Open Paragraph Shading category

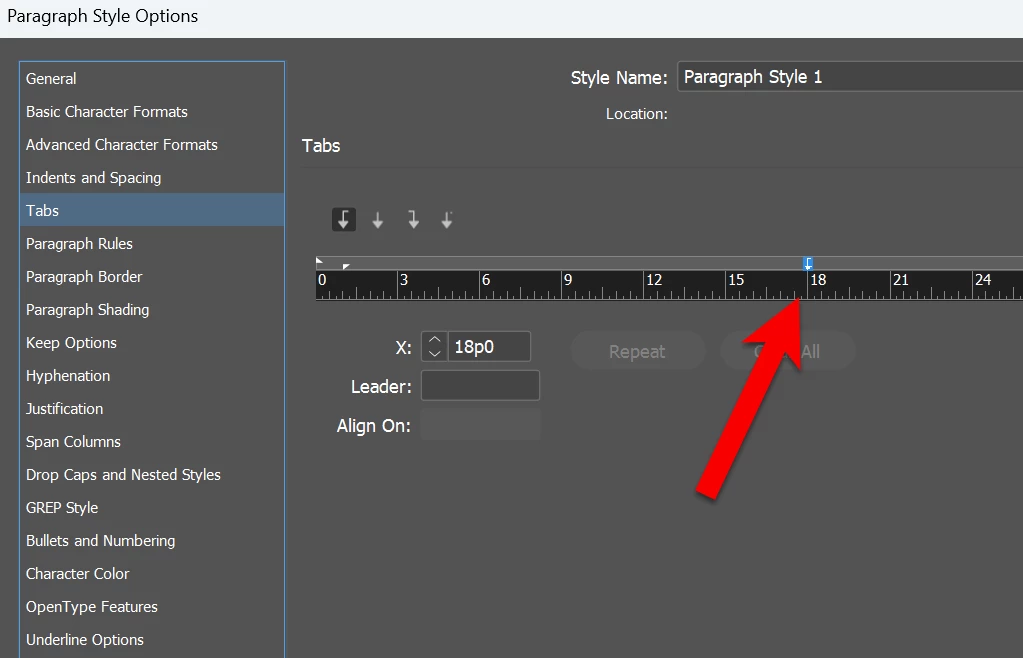click(152, 309)
